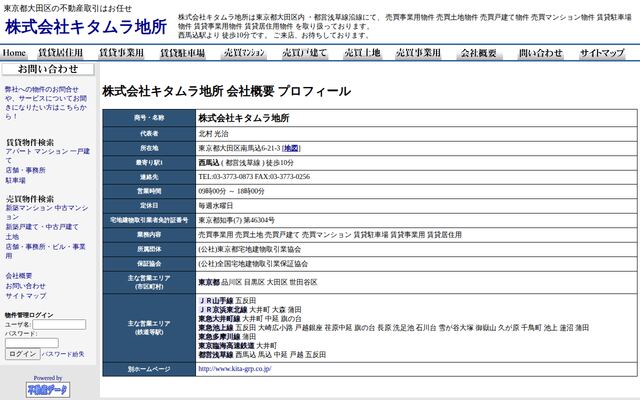Open the サイトマップ navigation tab
Image resolution: width=640 pixels, height=400 pixels.
pyautogui.click(x=602, y=53)
